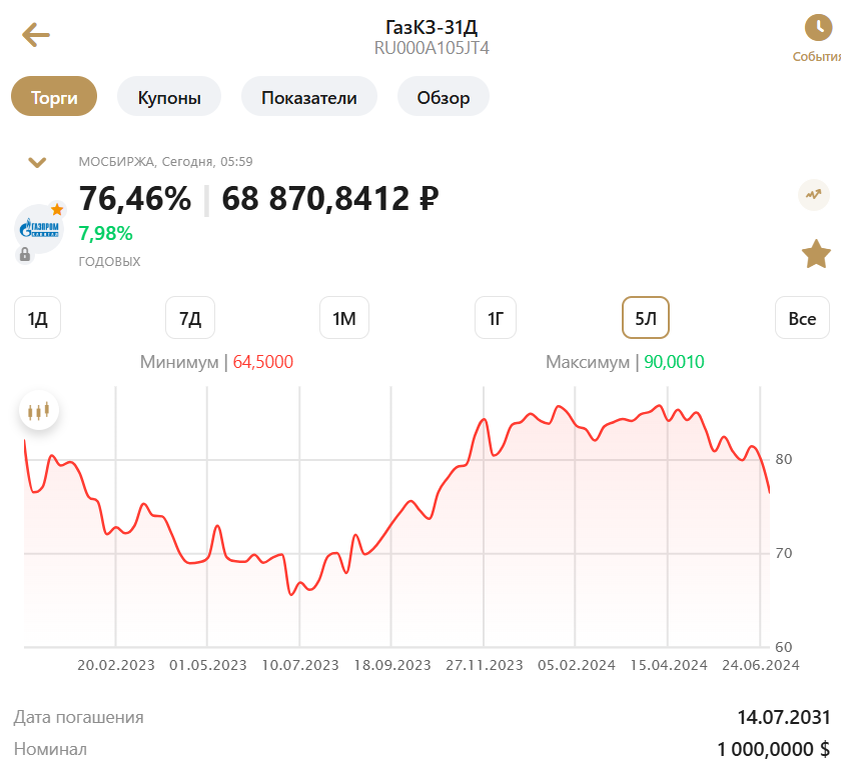Select the 7Д period option

[x=190, y=317]
